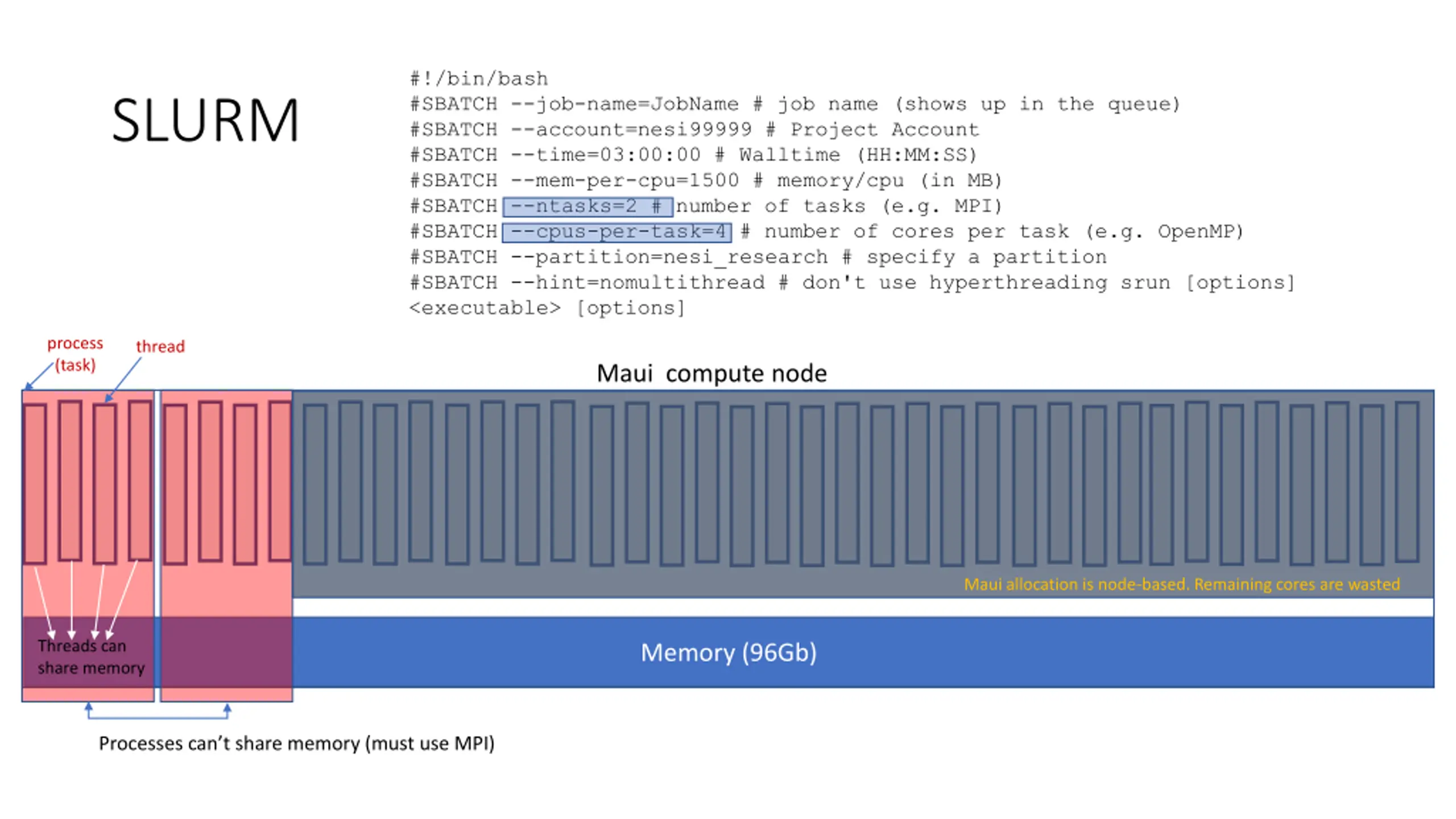Click the SLURM title text
The width and height of the screenshot is (1456, 819).
[x=205, y=120]
